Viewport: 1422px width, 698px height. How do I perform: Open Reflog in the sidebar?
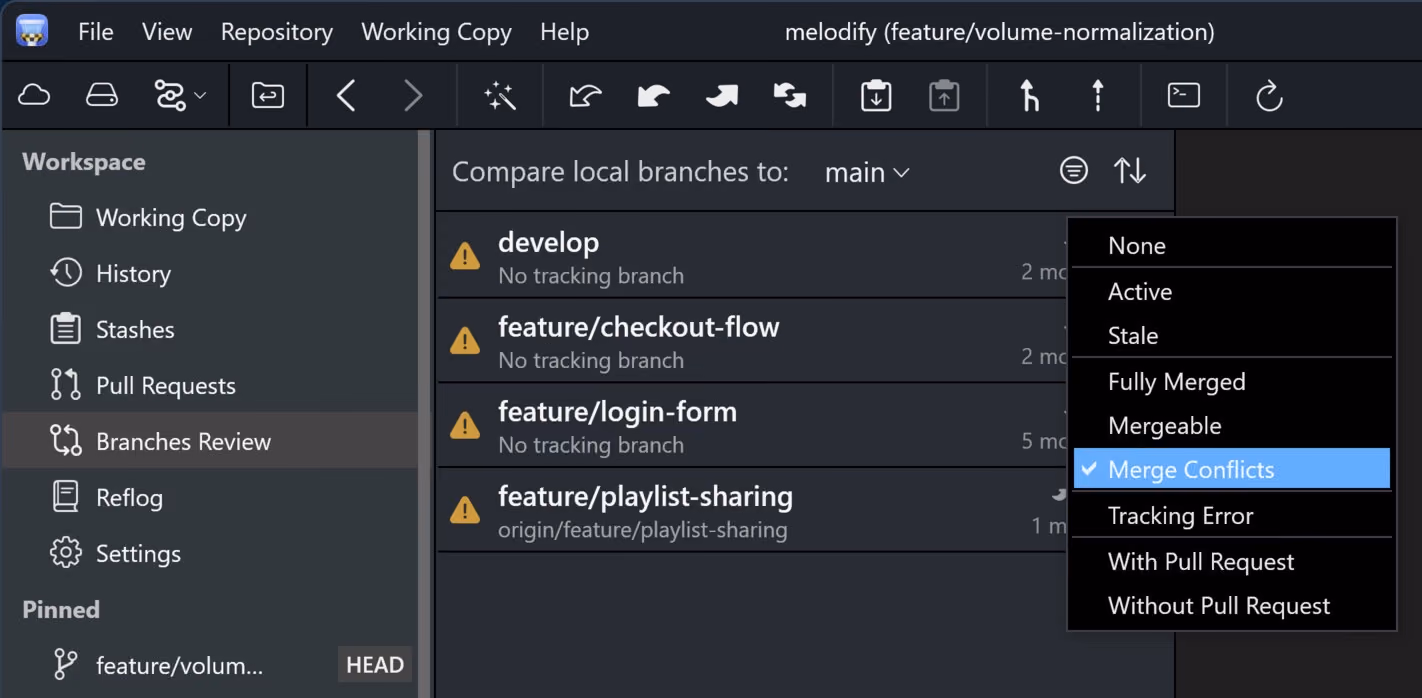pyautogui.click(x=210, y=498)
